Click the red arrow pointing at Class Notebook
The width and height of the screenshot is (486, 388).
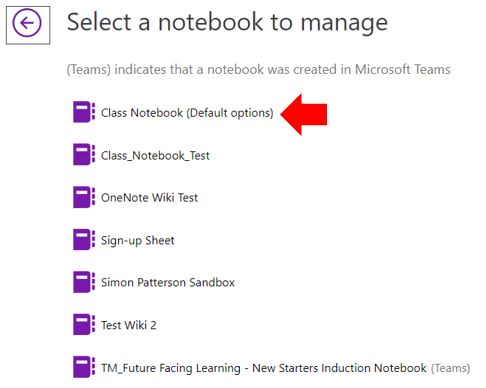click(x=304, y=114)
